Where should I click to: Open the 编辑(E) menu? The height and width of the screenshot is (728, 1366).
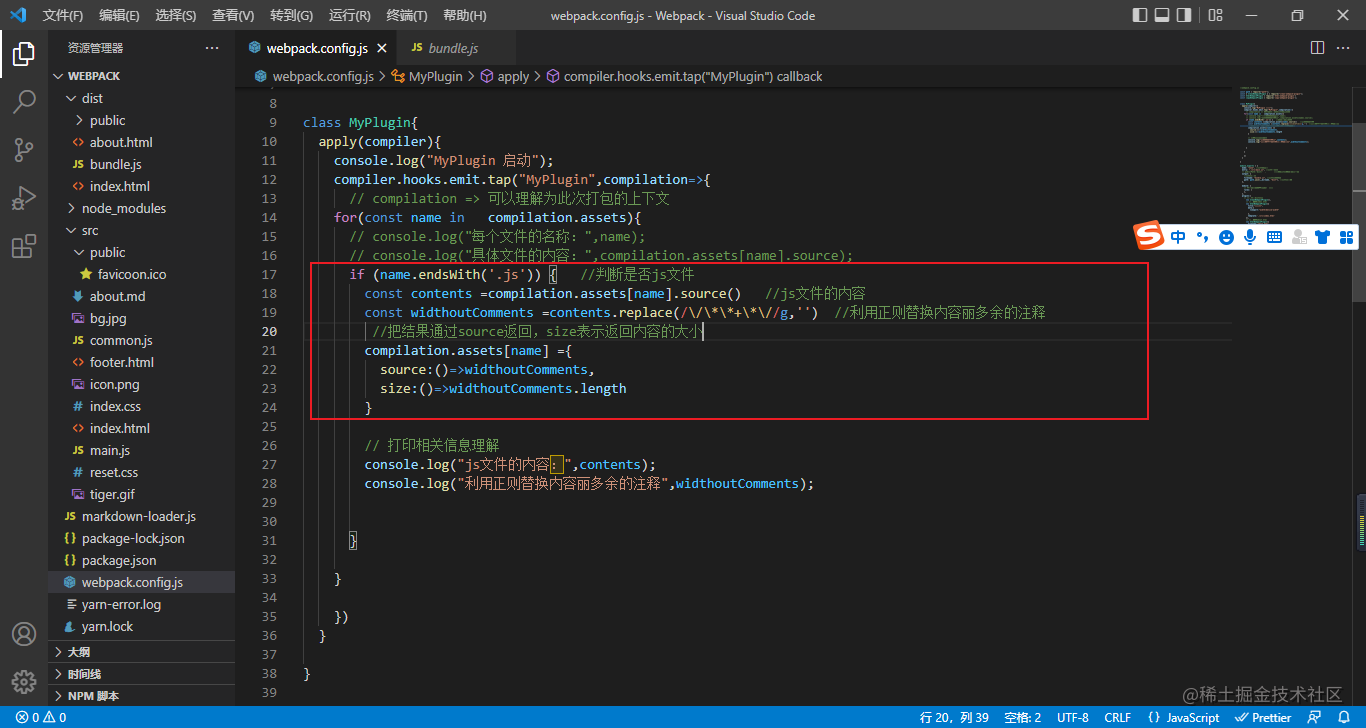119,15
